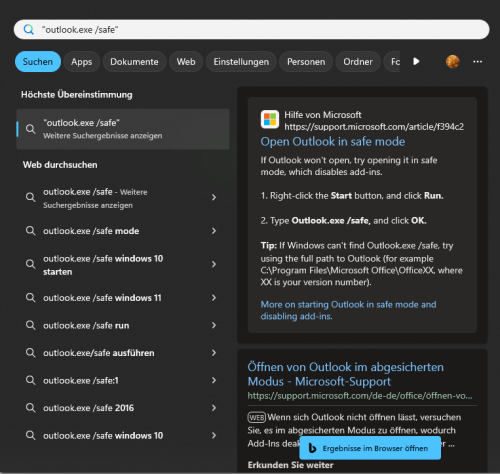Open 'Open Outlook in safe mode' link
This screenshot has width=500, height=474.
[x=333, y=142]
